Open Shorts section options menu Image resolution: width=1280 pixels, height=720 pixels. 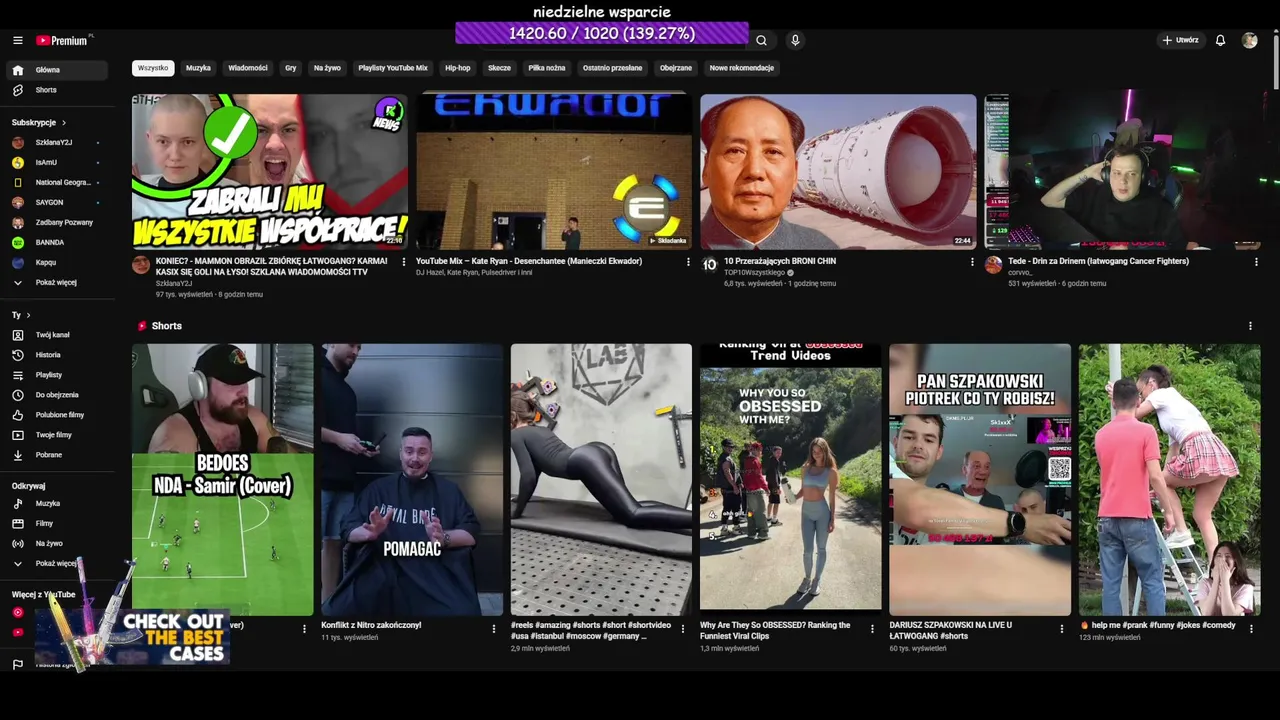click(1250, 326)
